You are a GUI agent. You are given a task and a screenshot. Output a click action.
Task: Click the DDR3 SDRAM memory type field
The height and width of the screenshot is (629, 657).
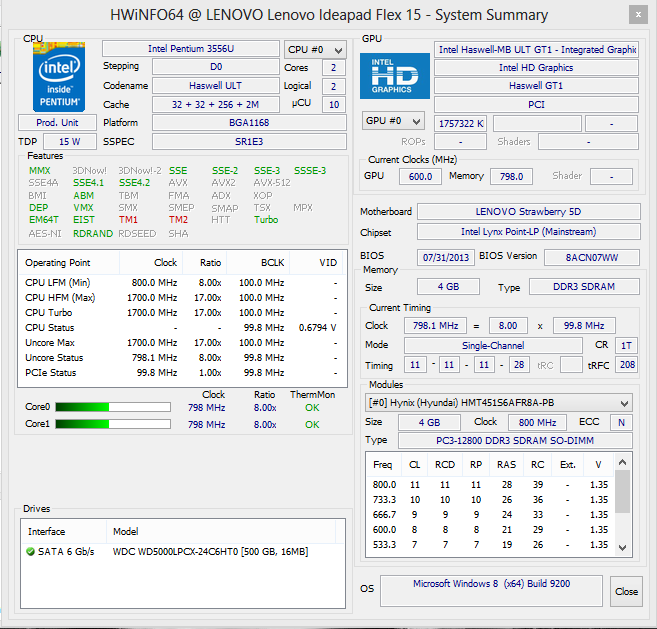pyautogui.click(x=584, y=287)
